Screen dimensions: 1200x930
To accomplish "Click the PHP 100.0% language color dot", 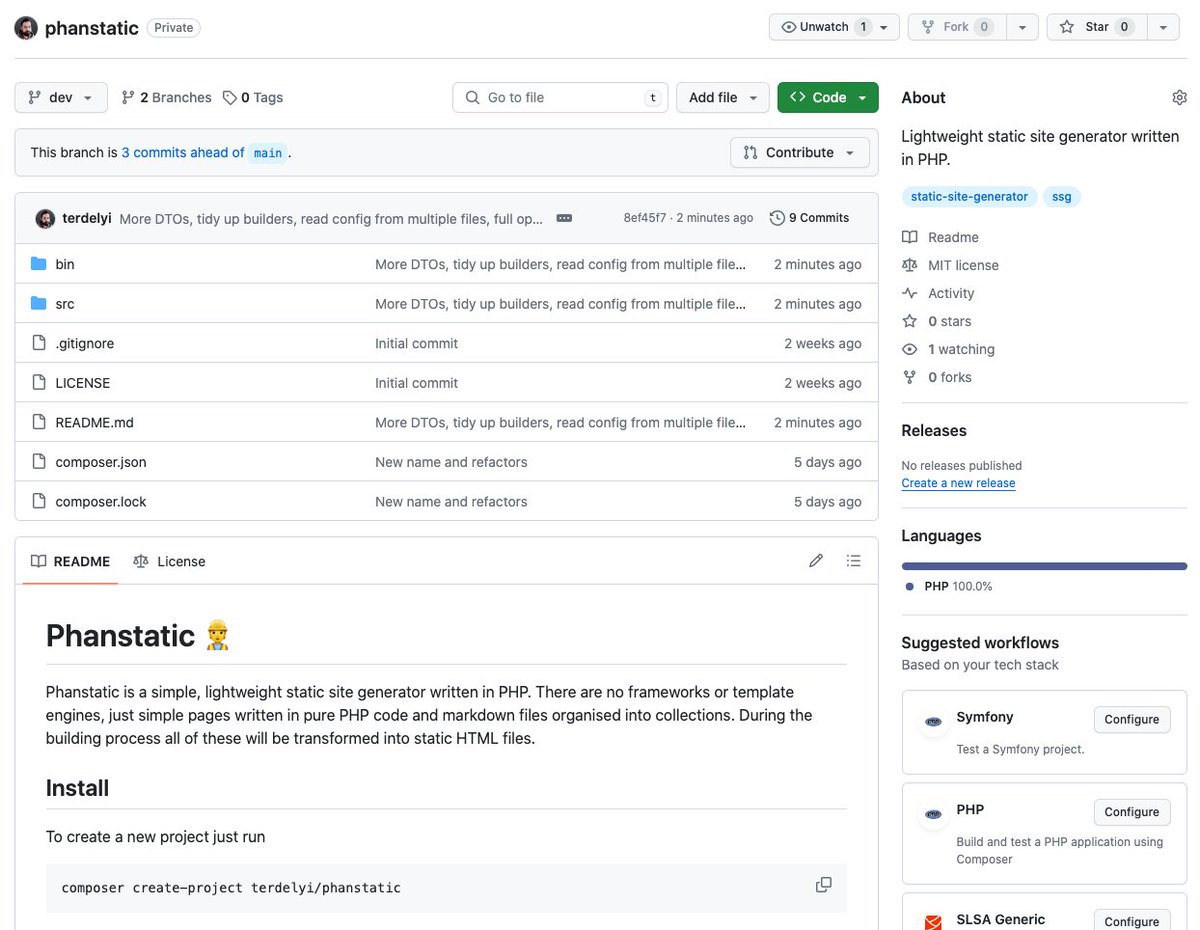I will point(909,587).
